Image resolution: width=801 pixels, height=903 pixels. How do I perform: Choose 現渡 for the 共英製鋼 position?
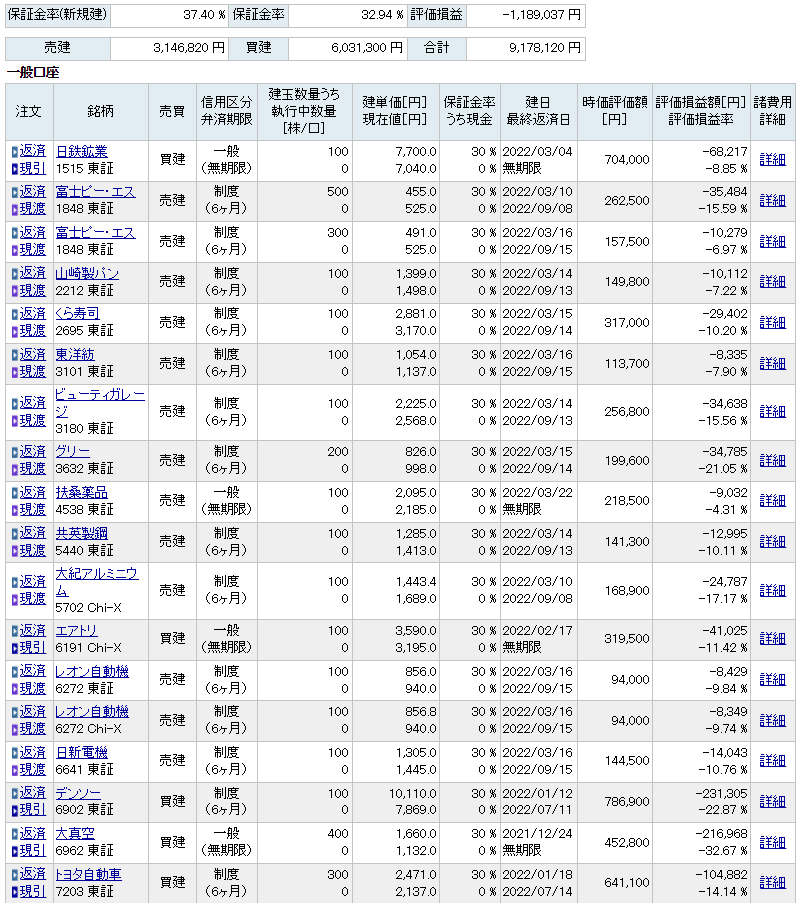(x=33, y=550)
